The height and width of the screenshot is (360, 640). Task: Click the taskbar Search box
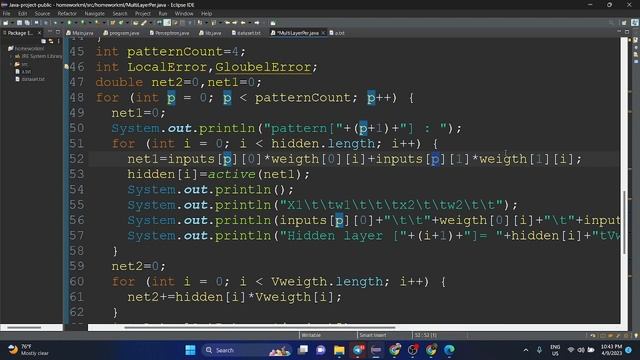247,350
